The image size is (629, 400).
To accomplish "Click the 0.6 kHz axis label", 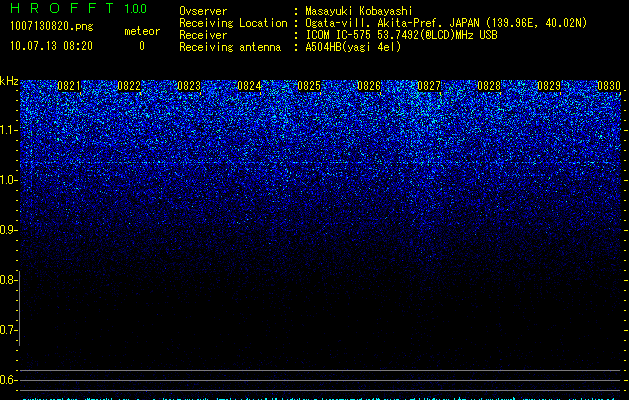I will coord(8,380).
